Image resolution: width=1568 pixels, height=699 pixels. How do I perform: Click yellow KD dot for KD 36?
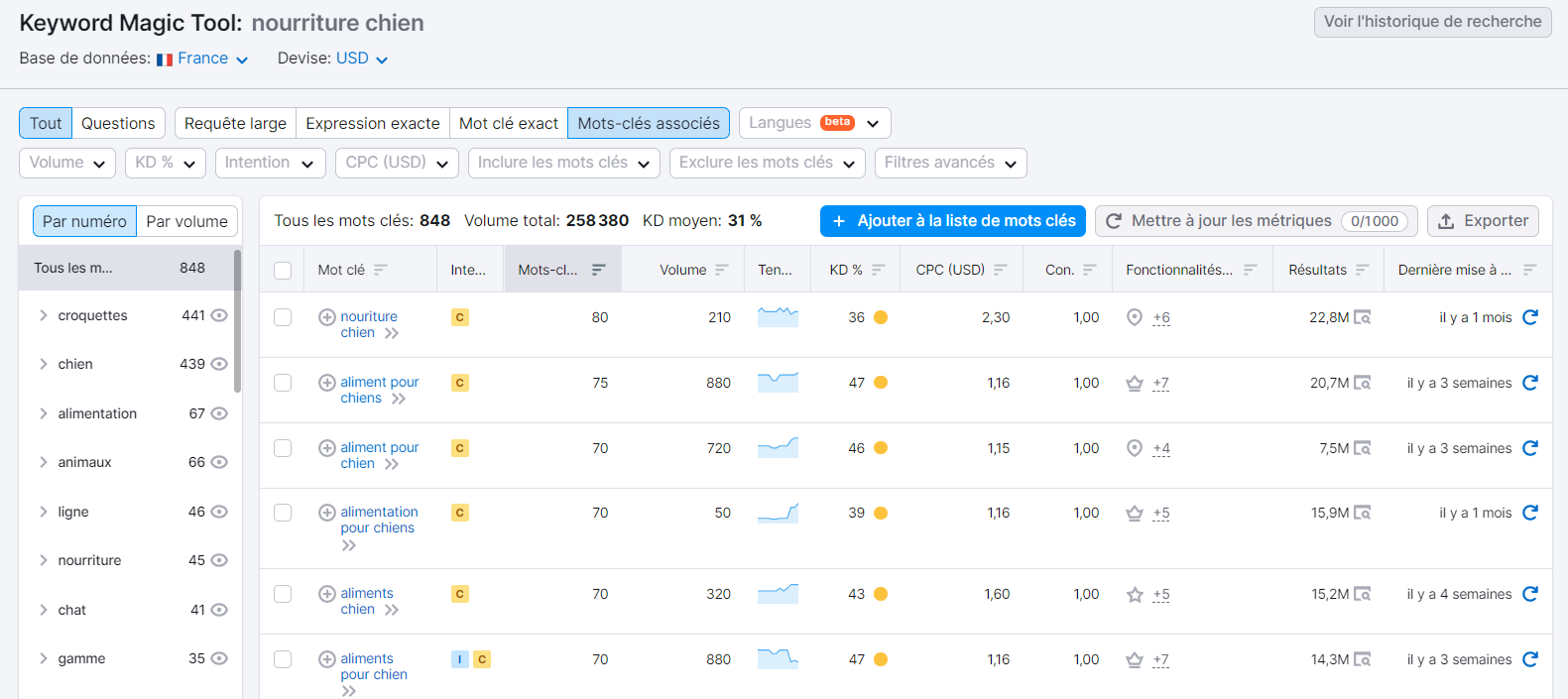point(881,317)
